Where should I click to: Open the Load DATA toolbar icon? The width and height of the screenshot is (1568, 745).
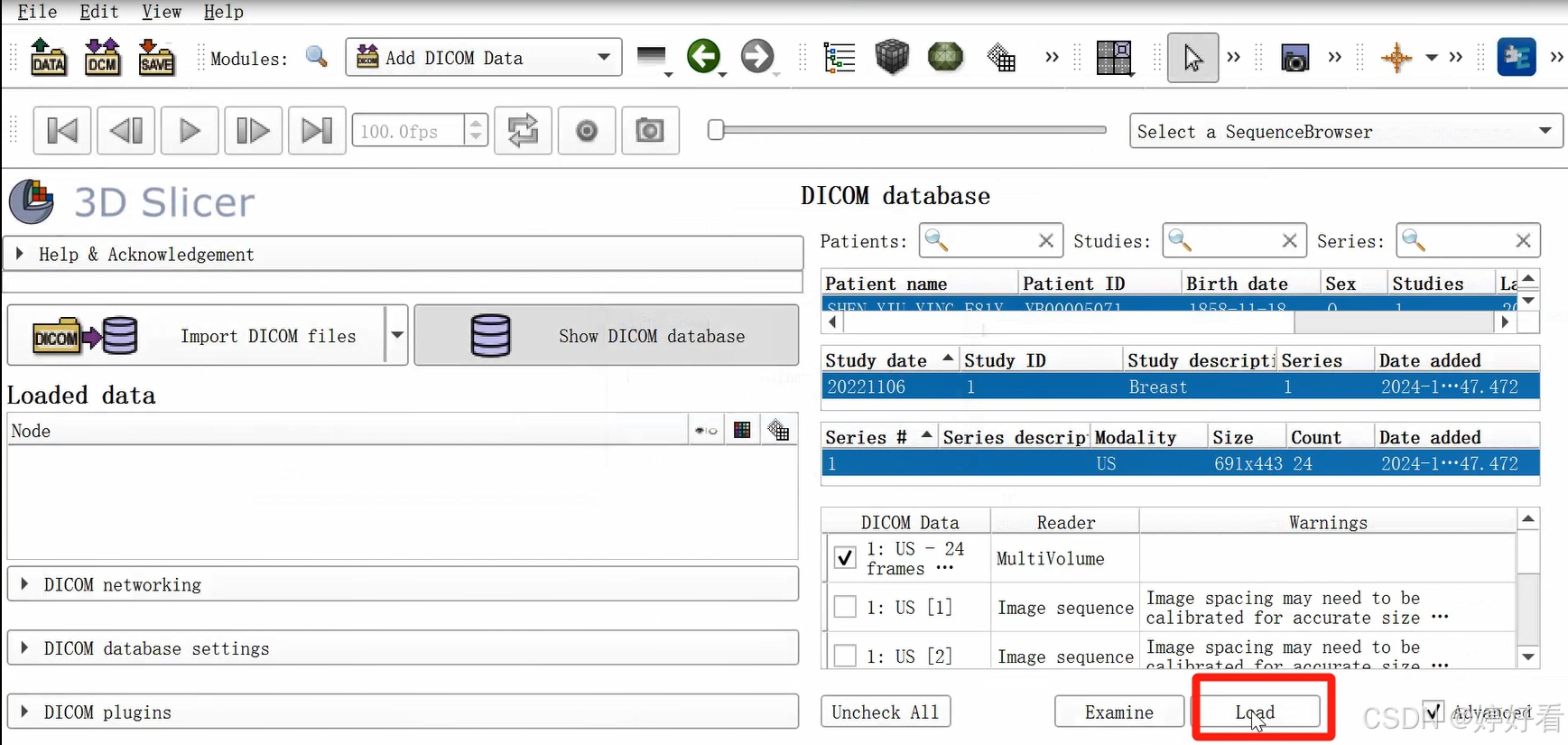(48, 58)
